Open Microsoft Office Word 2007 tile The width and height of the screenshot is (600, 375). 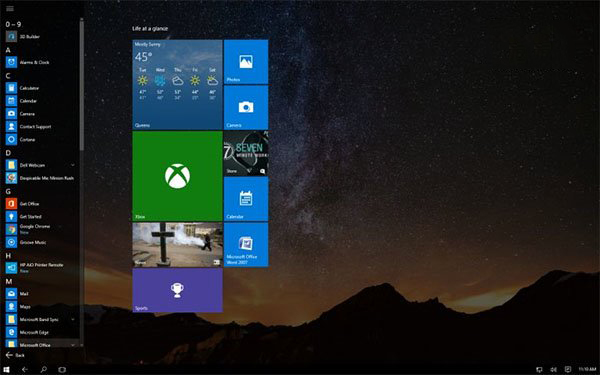click(246, 245)
